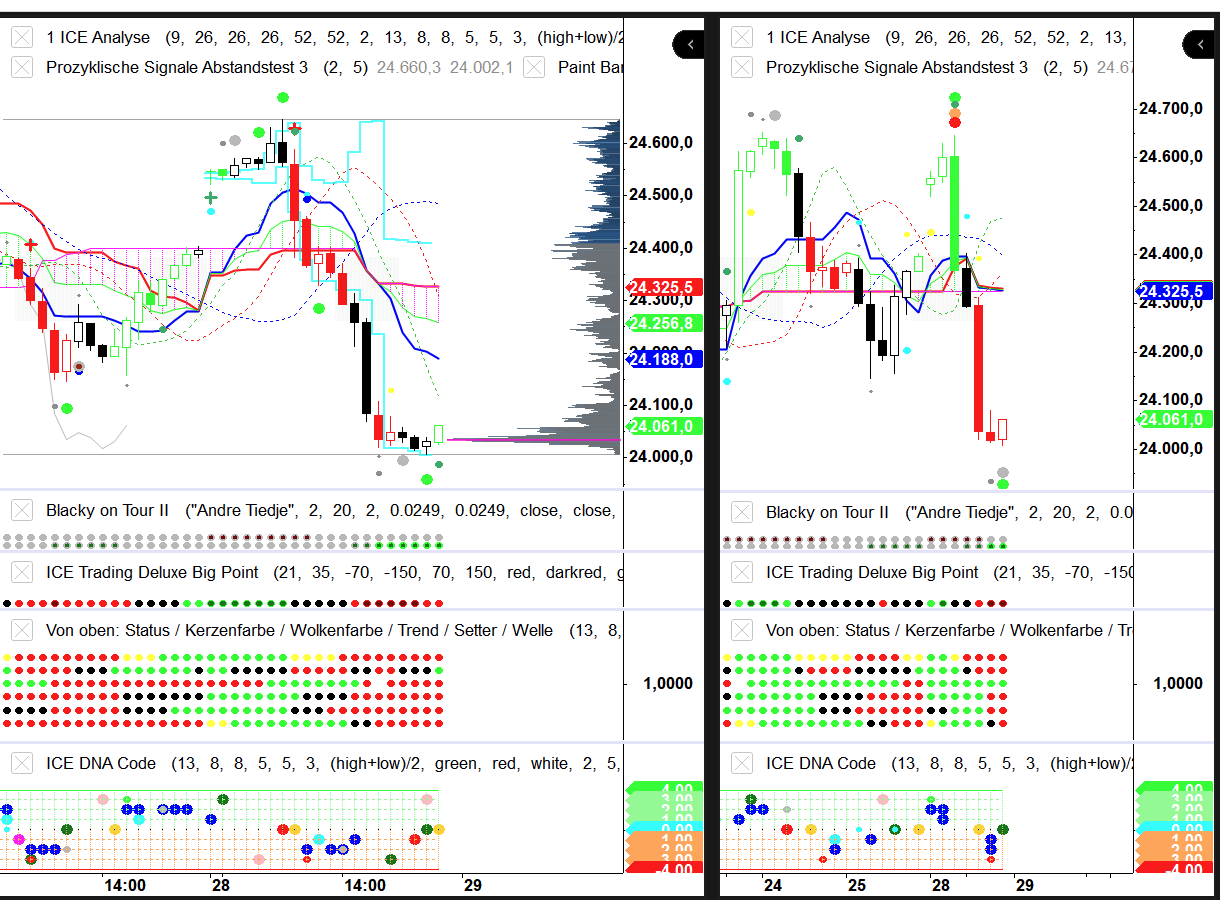
Task: Remove the Von oben: Status indicator in left chart
Action: tap(22, 631)
